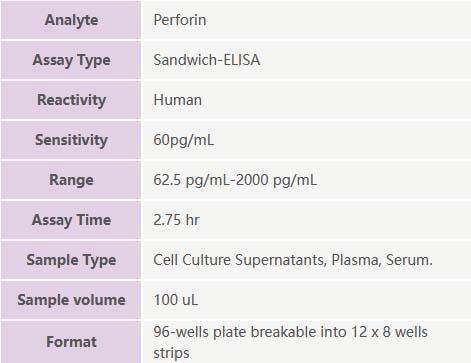Image resolution: width=471 pixels, height=363 pixels.
Task: Select the Human reactivity value
Action: click(x=178, y=100)
